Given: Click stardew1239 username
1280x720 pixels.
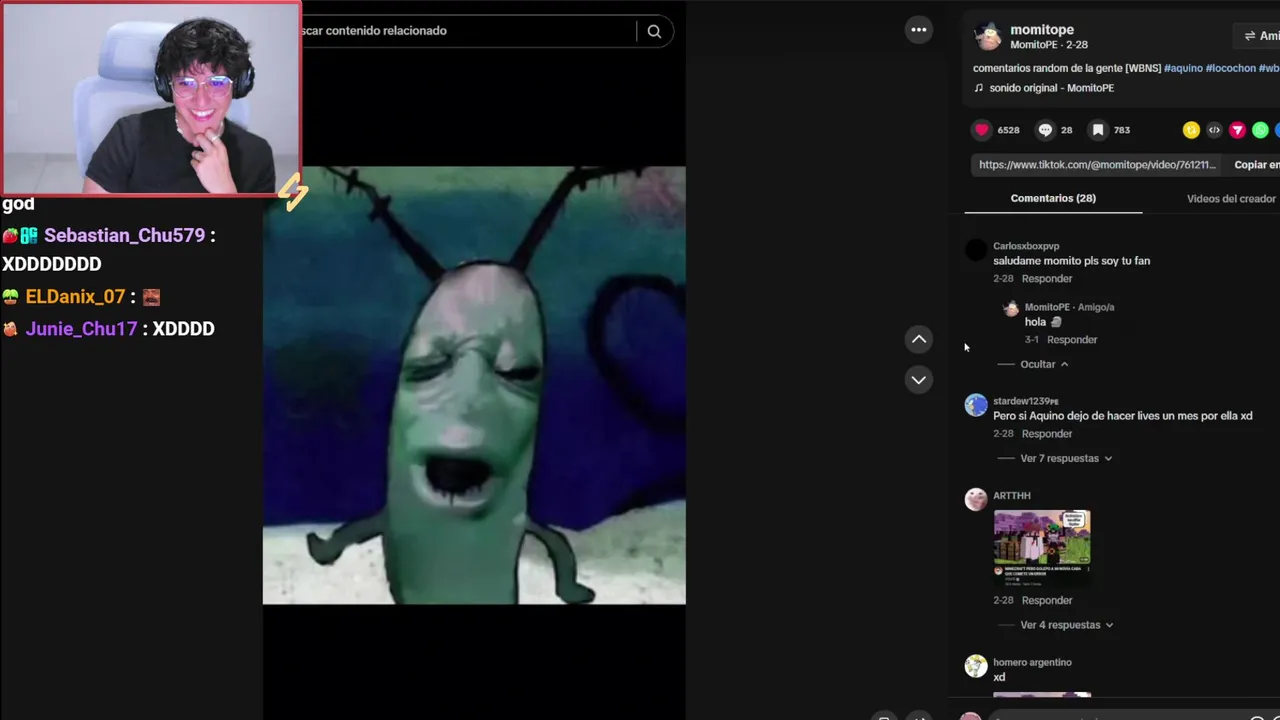Looking at the screenshot, I should click(1025, 401).
